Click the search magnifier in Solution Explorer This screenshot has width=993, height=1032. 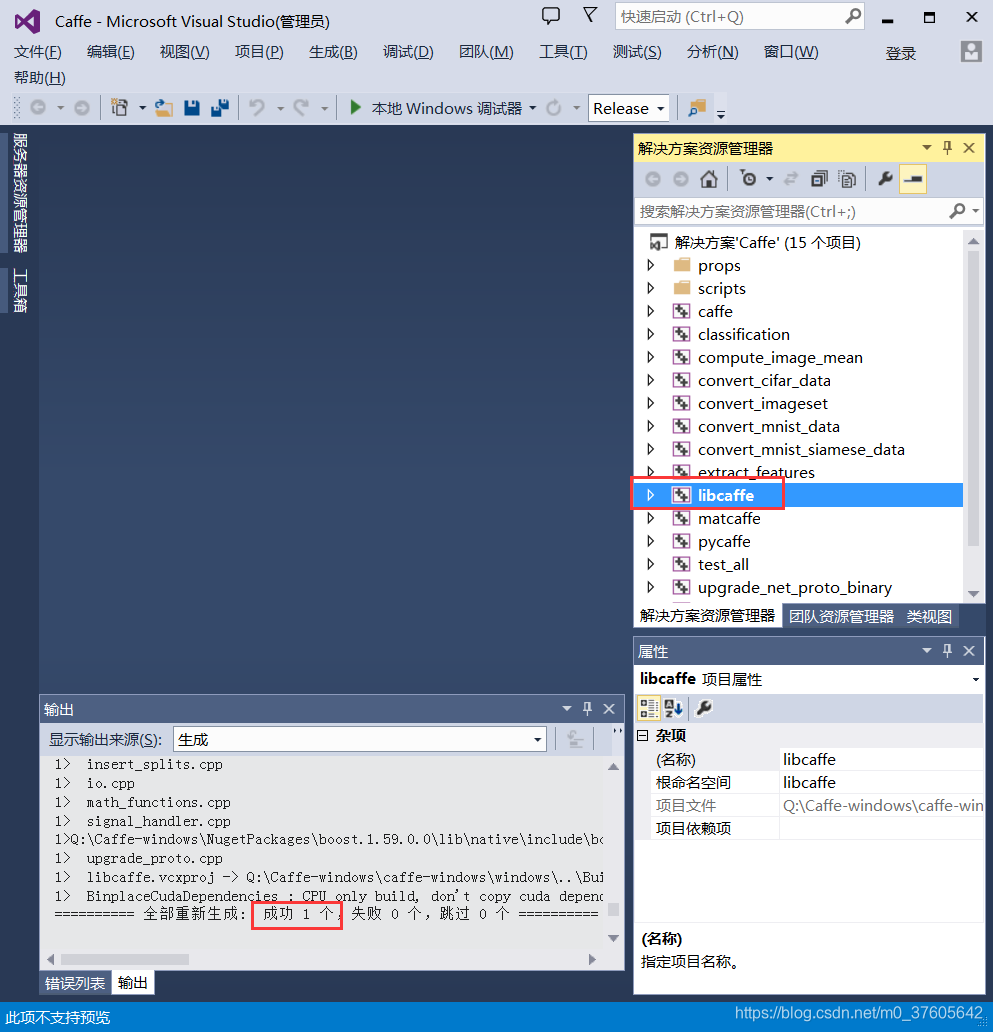point(957,211)
